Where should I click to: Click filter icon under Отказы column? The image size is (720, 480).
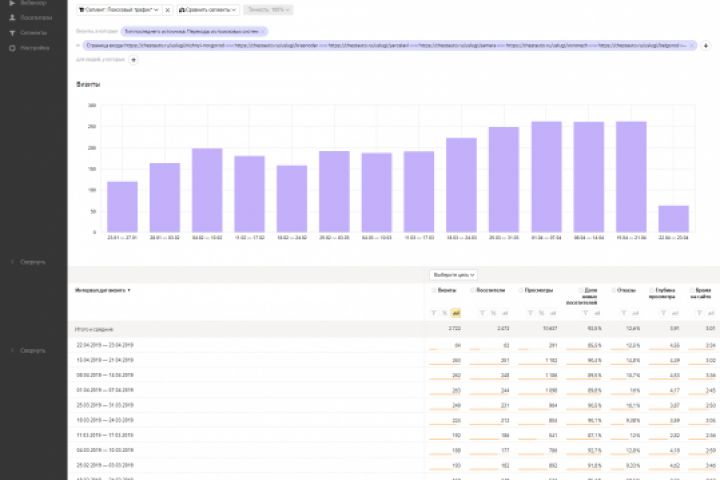624,313
